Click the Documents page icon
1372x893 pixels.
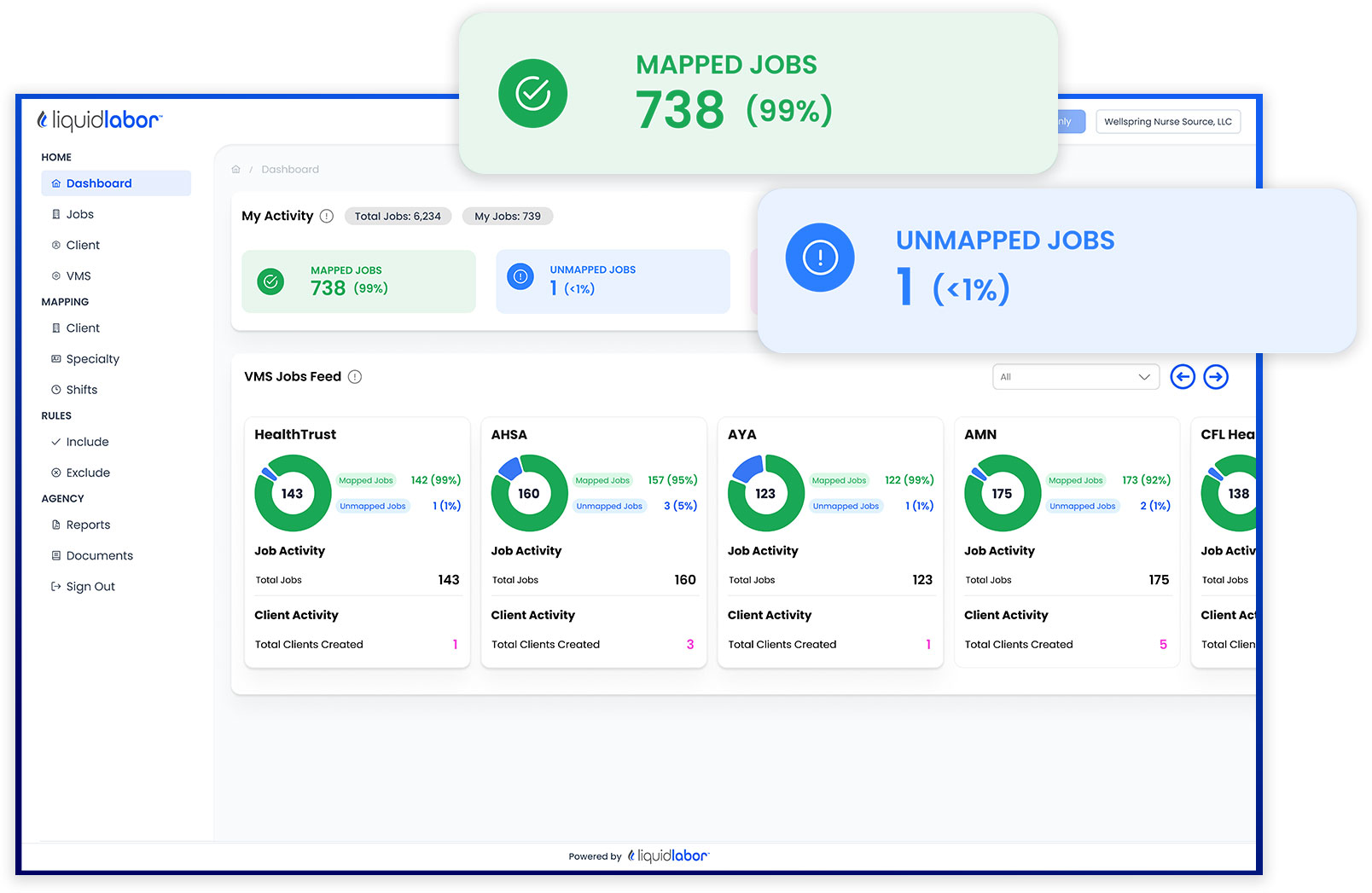coord(56,555)
